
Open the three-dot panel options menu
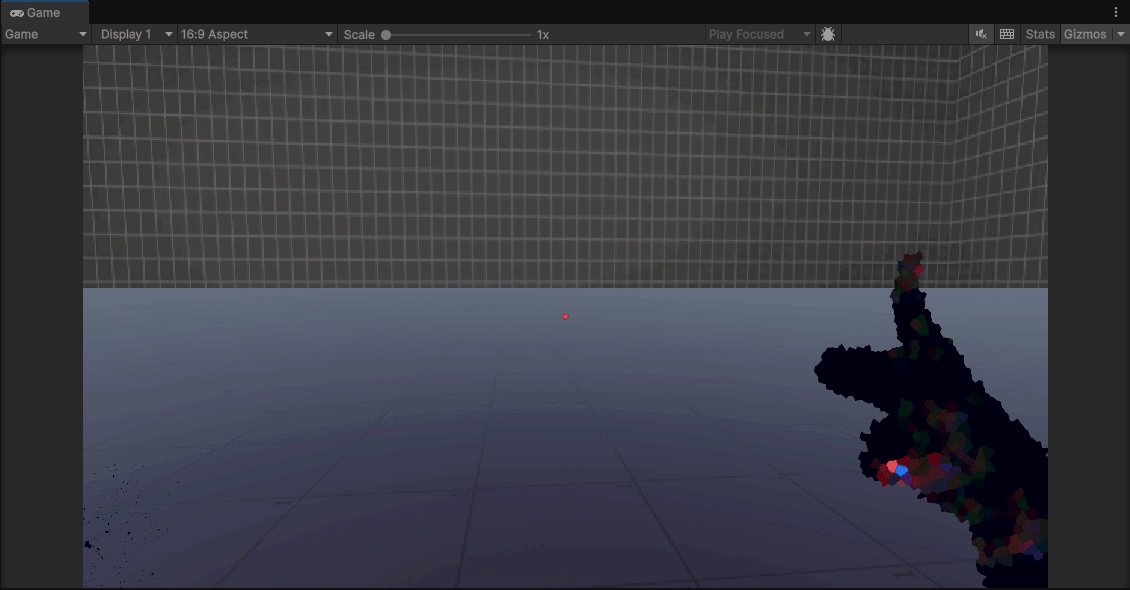tap(1116, 12)
